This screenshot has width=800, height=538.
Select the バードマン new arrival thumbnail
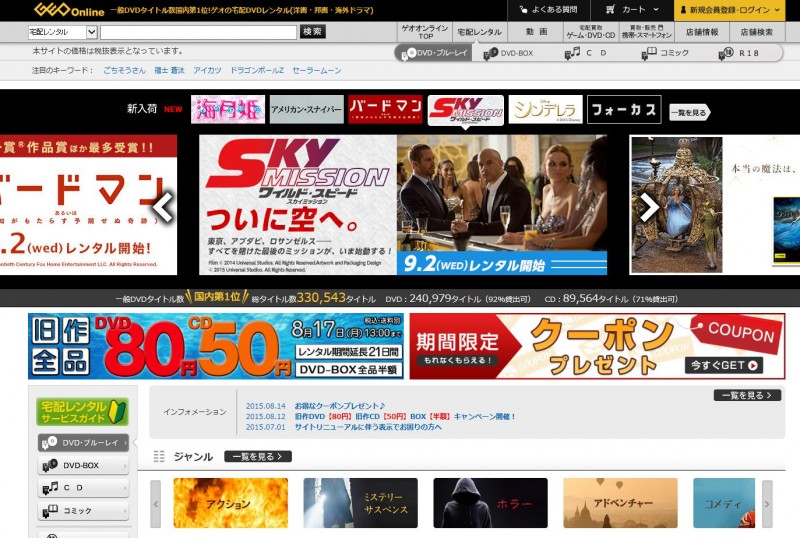pyautogui.click(x=386, y=109)
